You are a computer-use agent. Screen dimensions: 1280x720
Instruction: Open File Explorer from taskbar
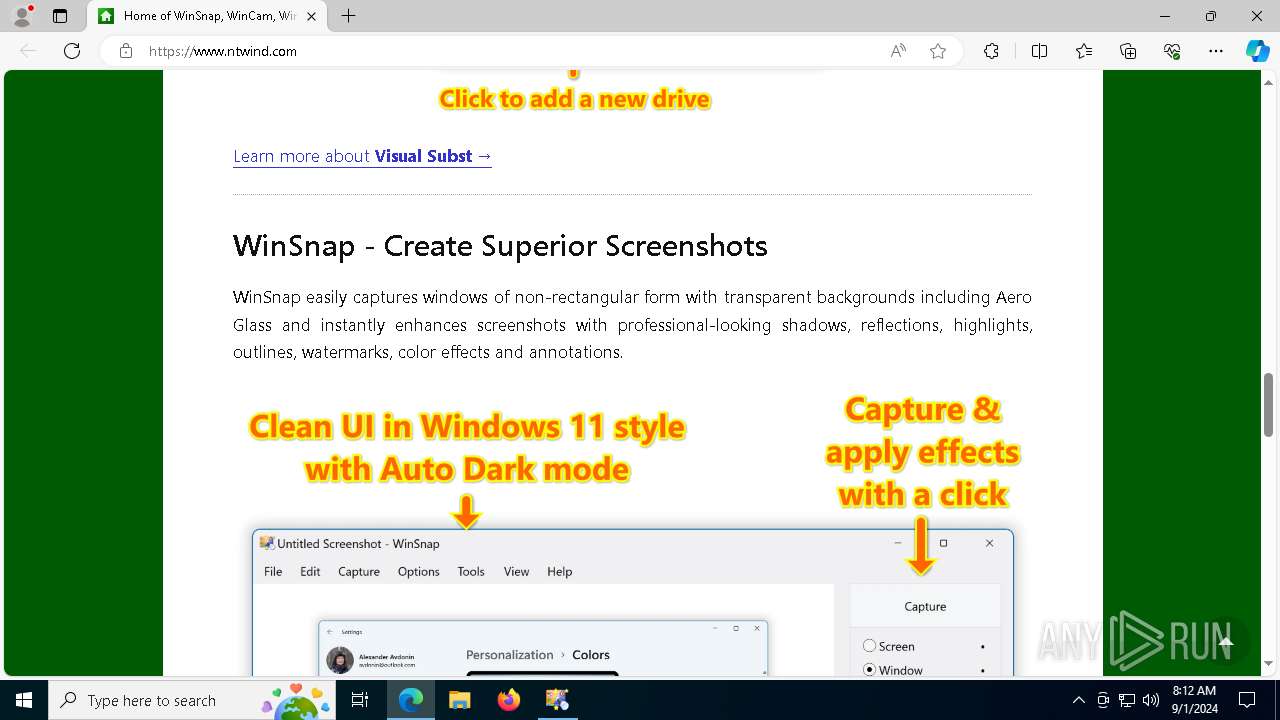click(x=459, y=700)
